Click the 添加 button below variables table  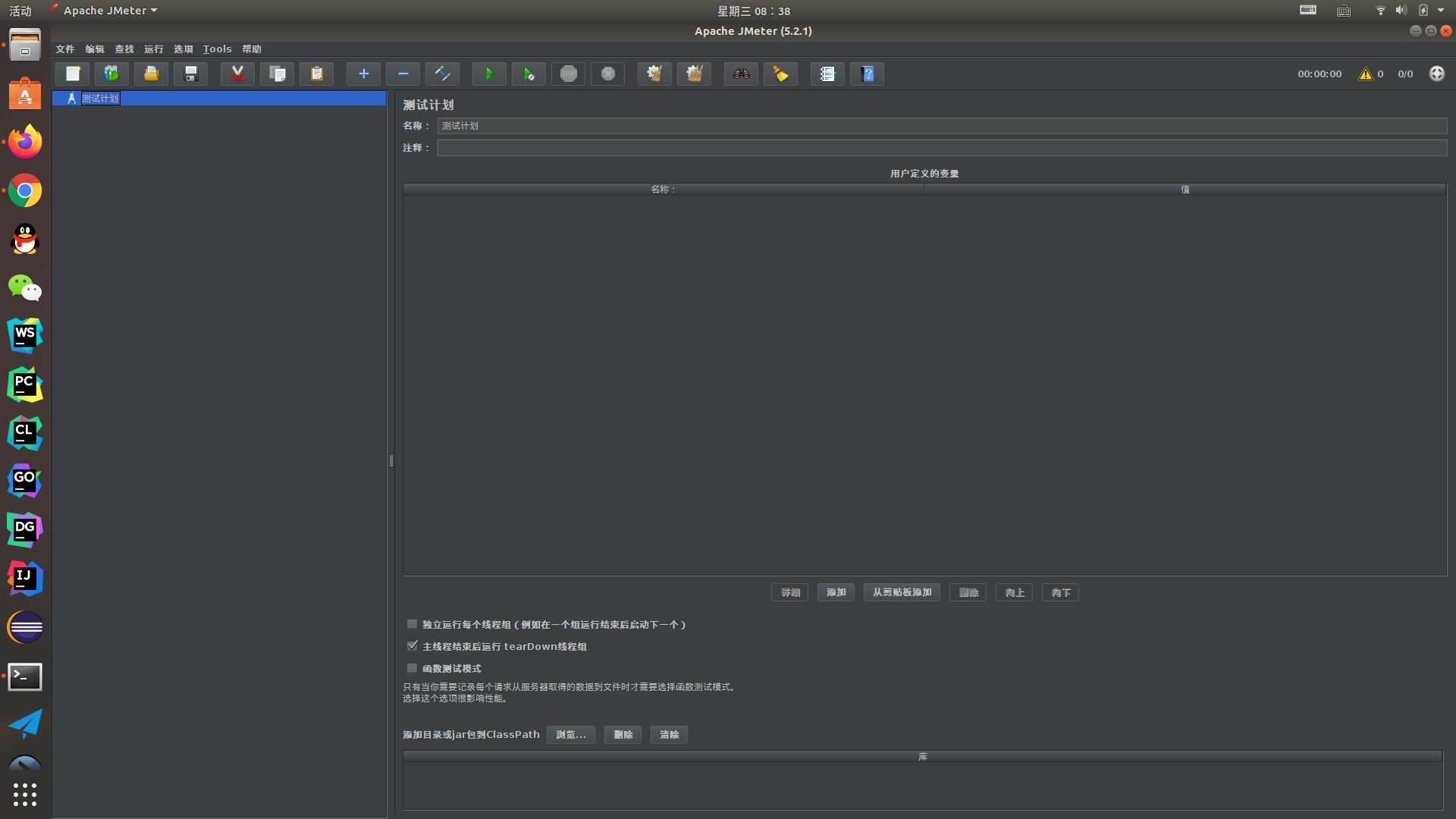click(836, 592)
